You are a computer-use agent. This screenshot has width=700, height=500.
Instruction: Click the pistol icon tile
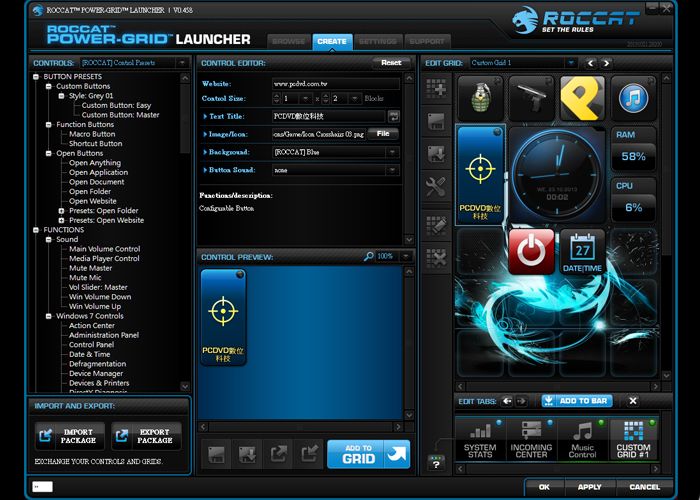click(533, 98)
